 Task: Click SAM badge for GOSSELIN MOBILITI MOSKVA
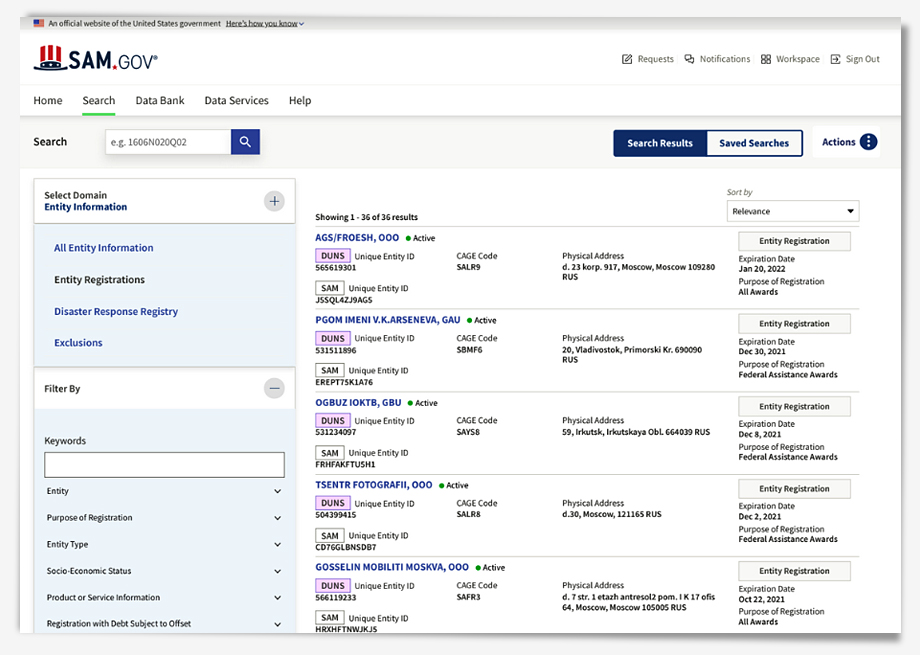(x=330, y=617)
